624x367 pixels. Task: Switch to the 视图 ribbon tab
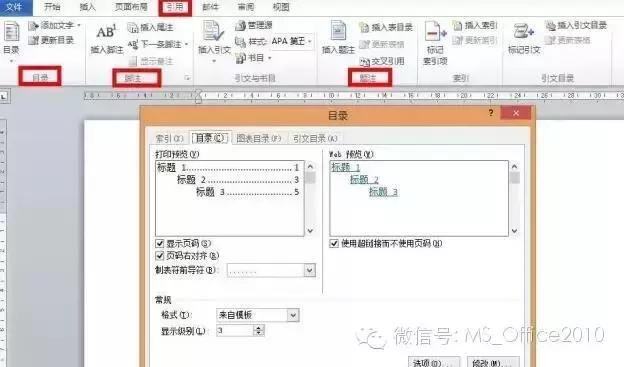click(281, 7)
